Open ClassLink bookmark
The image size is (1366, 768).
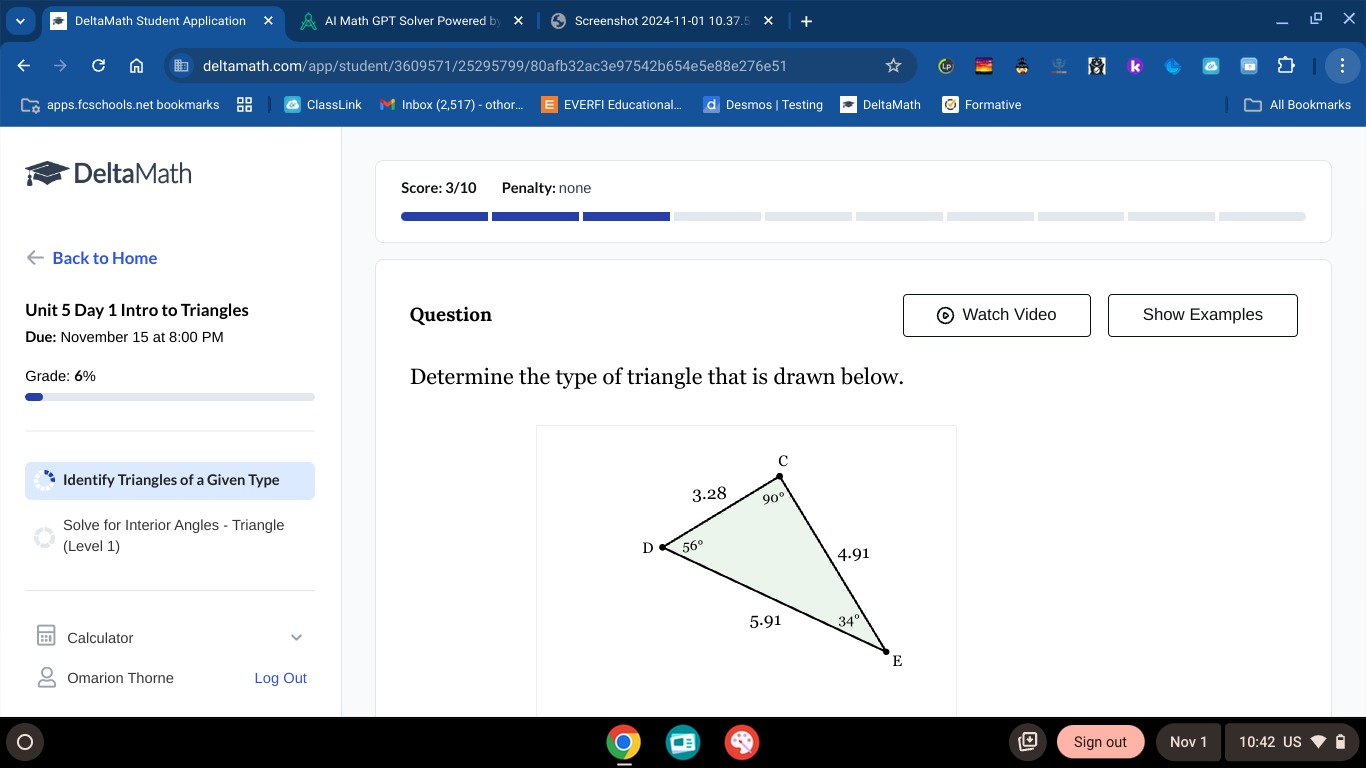[x=323, y=104]
